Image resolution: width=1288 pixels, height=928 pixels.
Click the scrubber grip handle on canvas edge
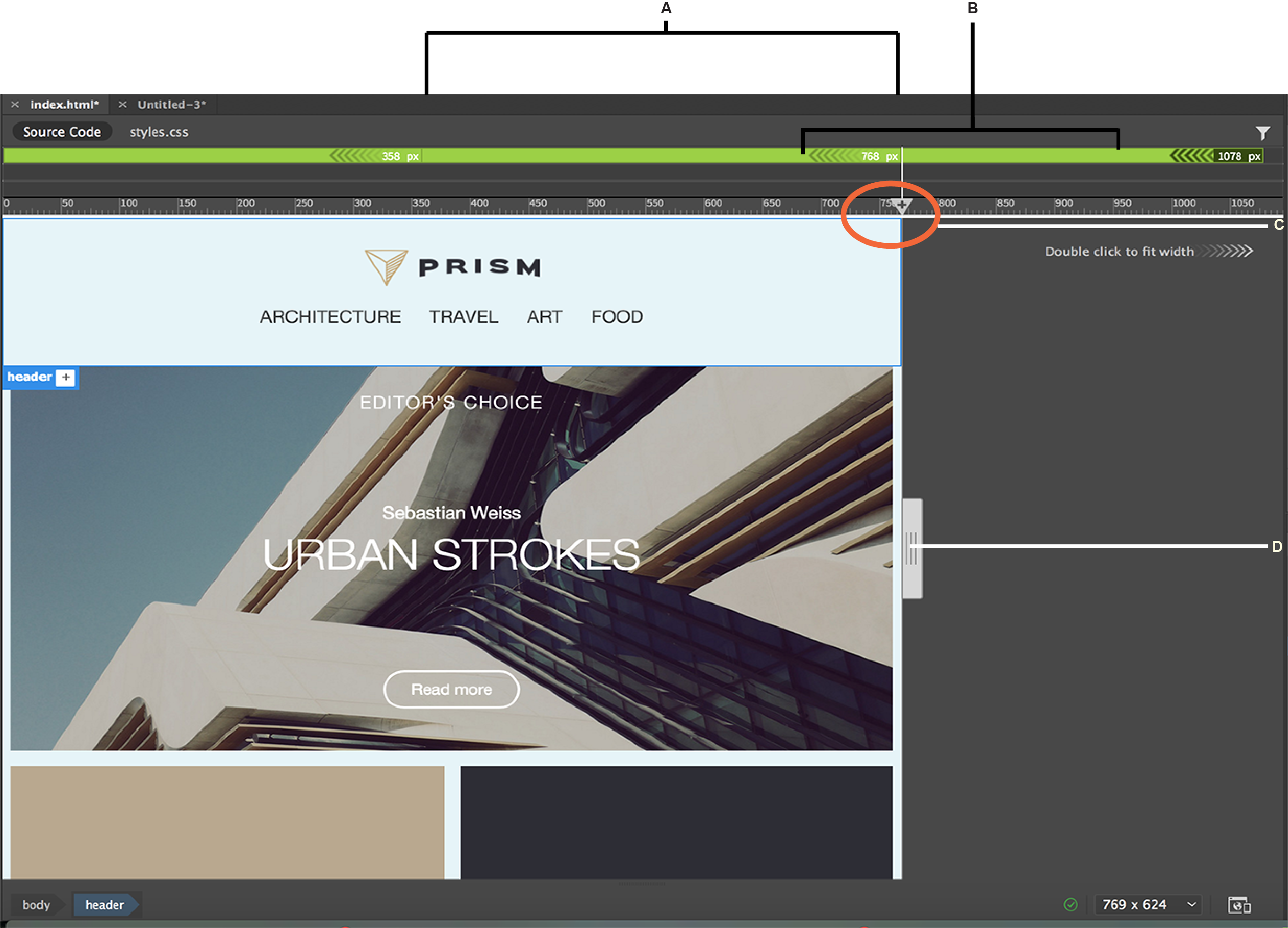pos(912,547)
